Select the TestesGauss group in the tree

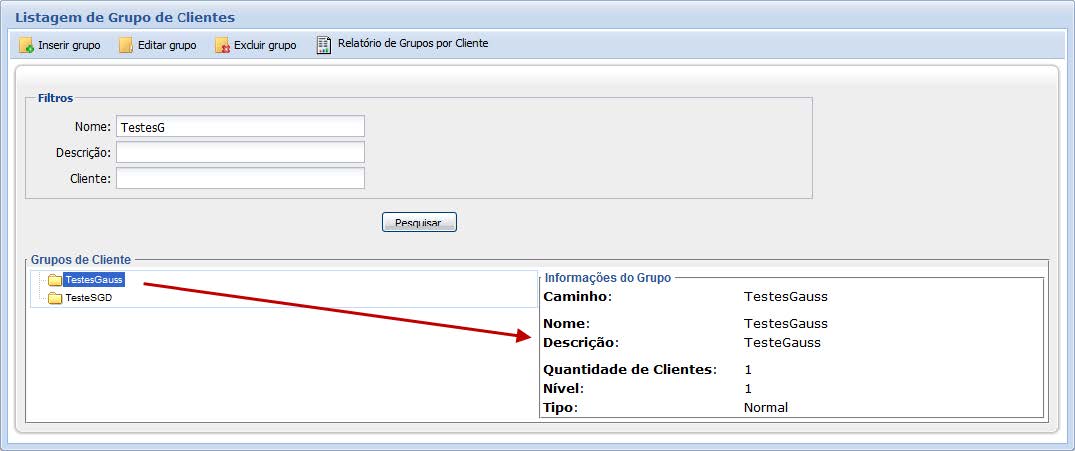pyautogui.click(x=93, y=280)
